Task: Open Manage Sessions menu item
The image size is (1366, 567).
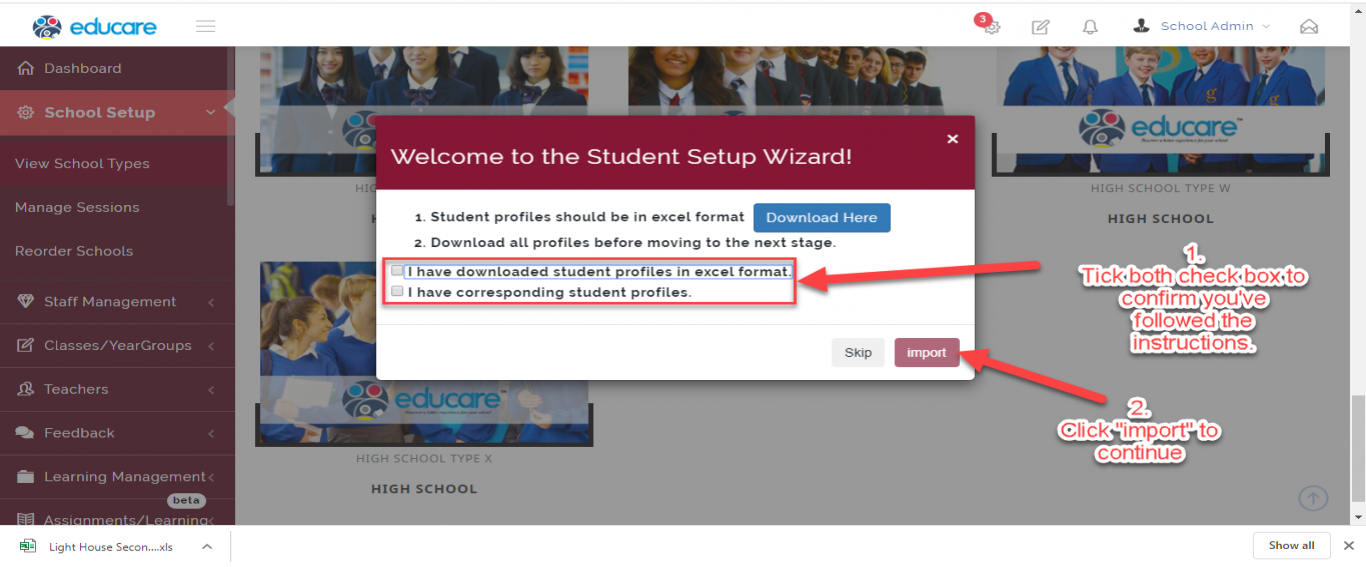Action: pos(77,207)
